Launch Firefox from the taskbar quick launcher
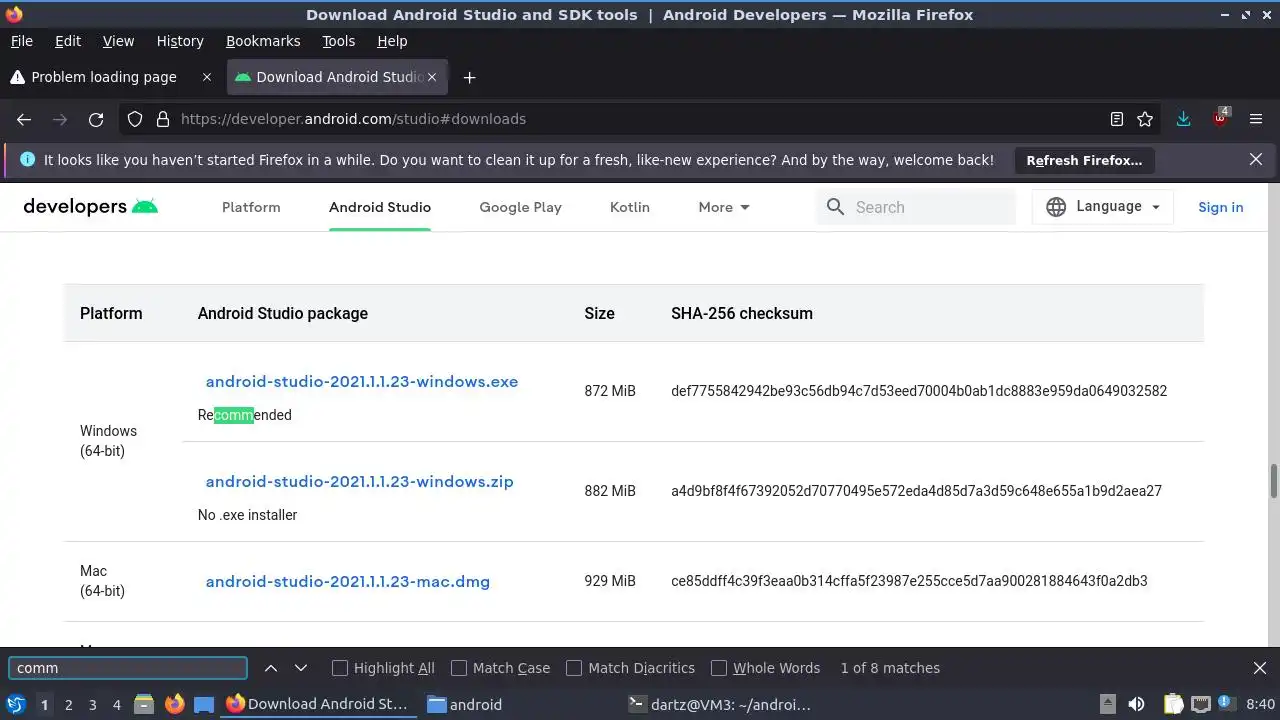 click(x=174, y=704)
